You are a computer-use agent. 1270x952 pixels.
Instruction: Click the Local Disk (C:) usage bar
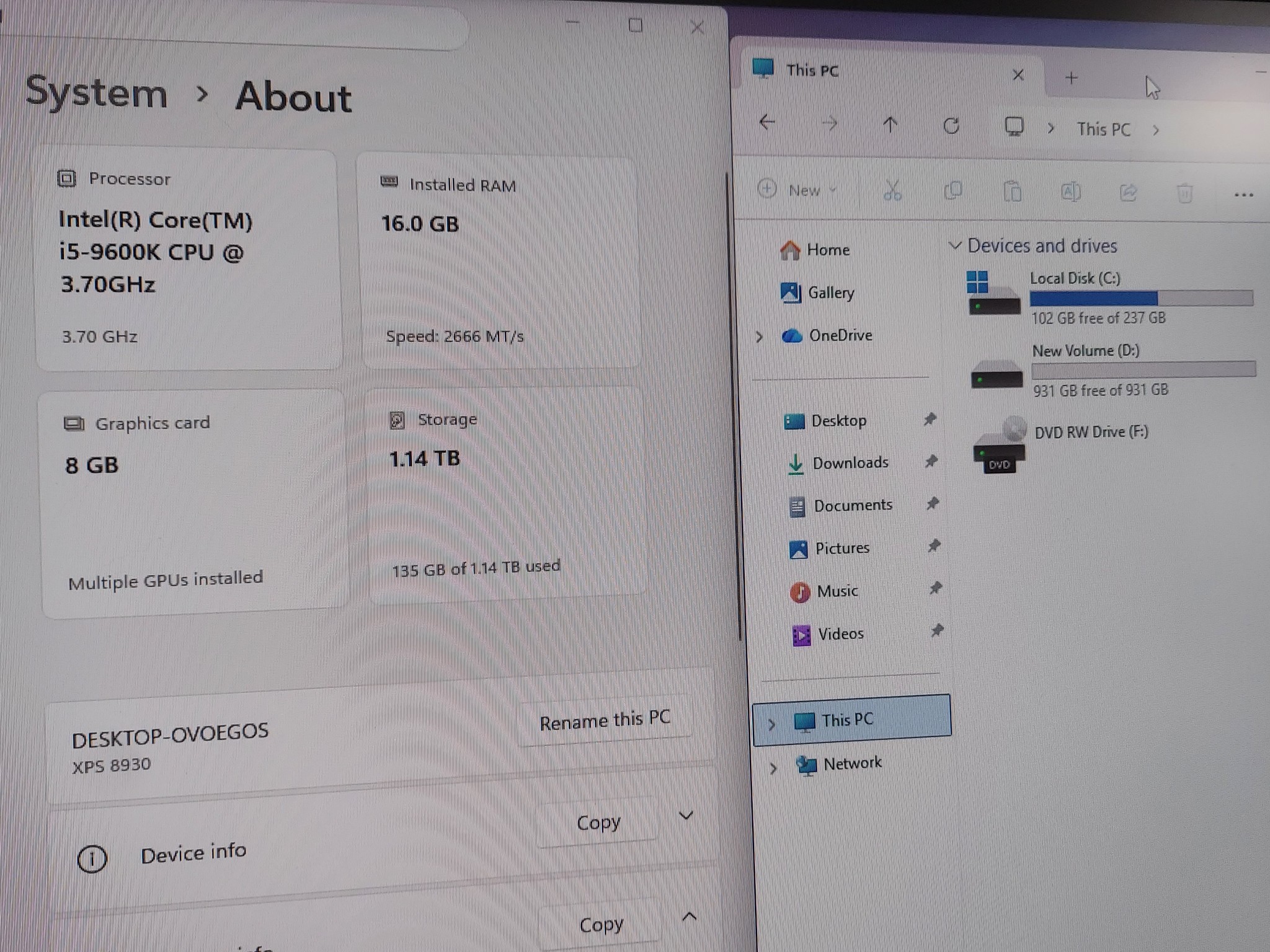pos(1142,299)
